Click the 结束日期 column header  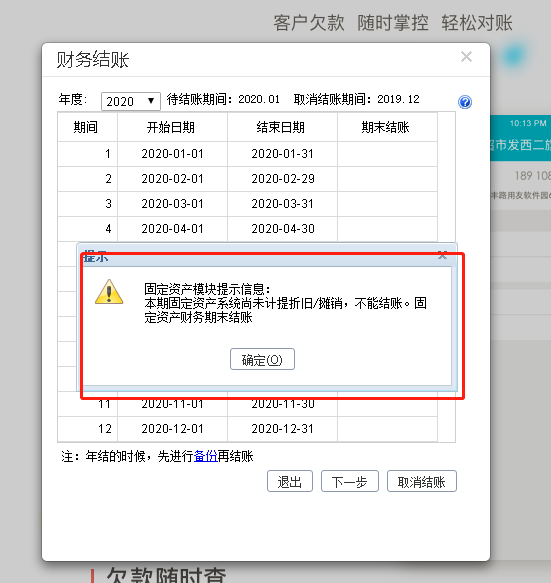(x=281, y=128)
